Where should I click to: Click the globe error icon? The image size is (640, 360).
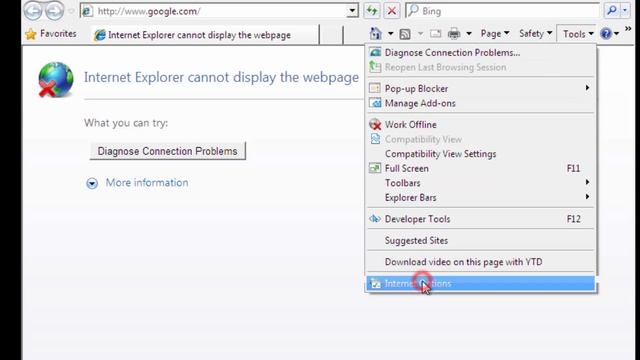56,80
